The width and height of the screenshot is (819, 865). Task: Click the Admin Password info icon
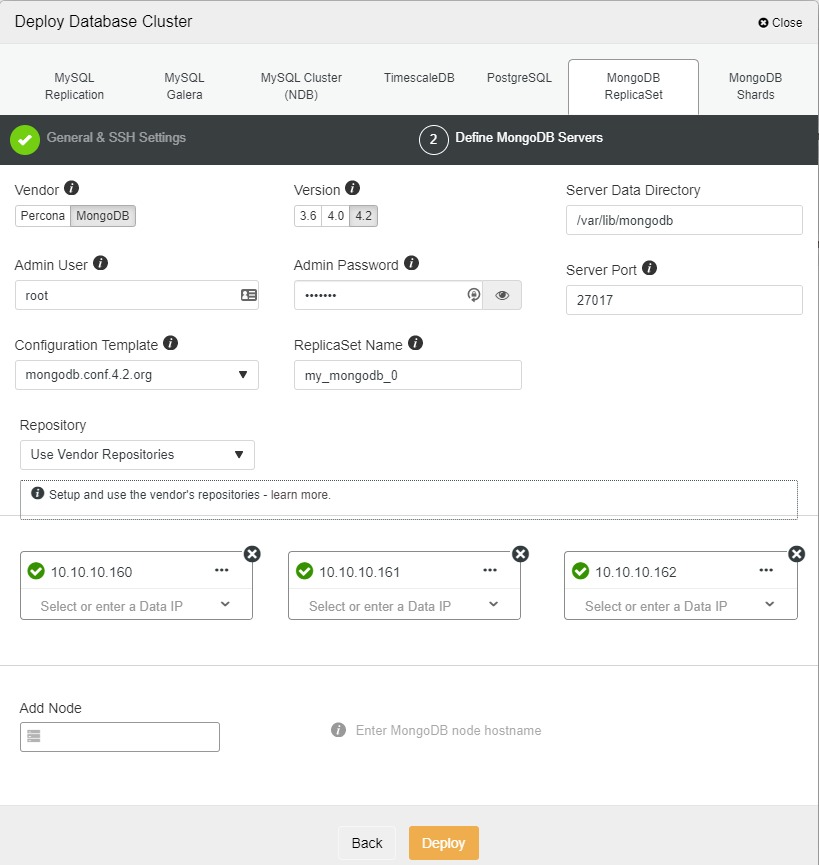[411, 264]
